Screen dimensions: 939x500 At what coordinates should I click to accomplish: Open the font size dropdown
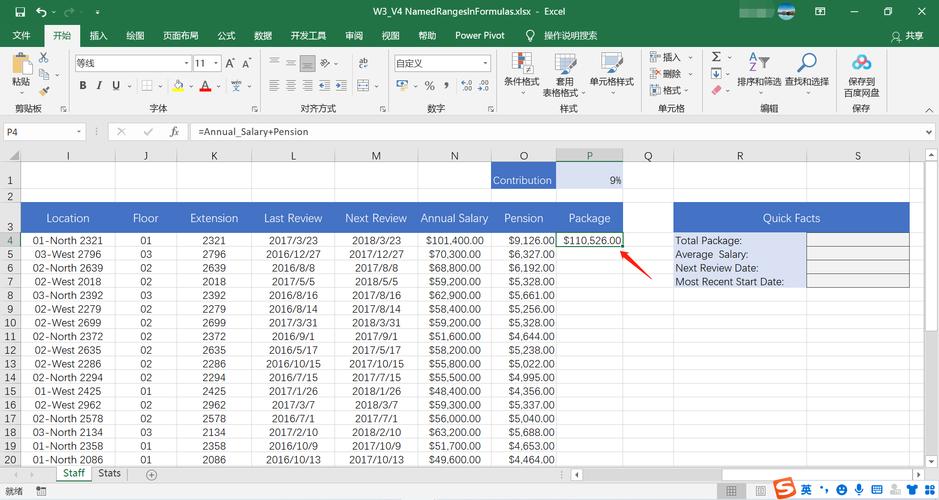pyautogui.click(x=216, y=63)
